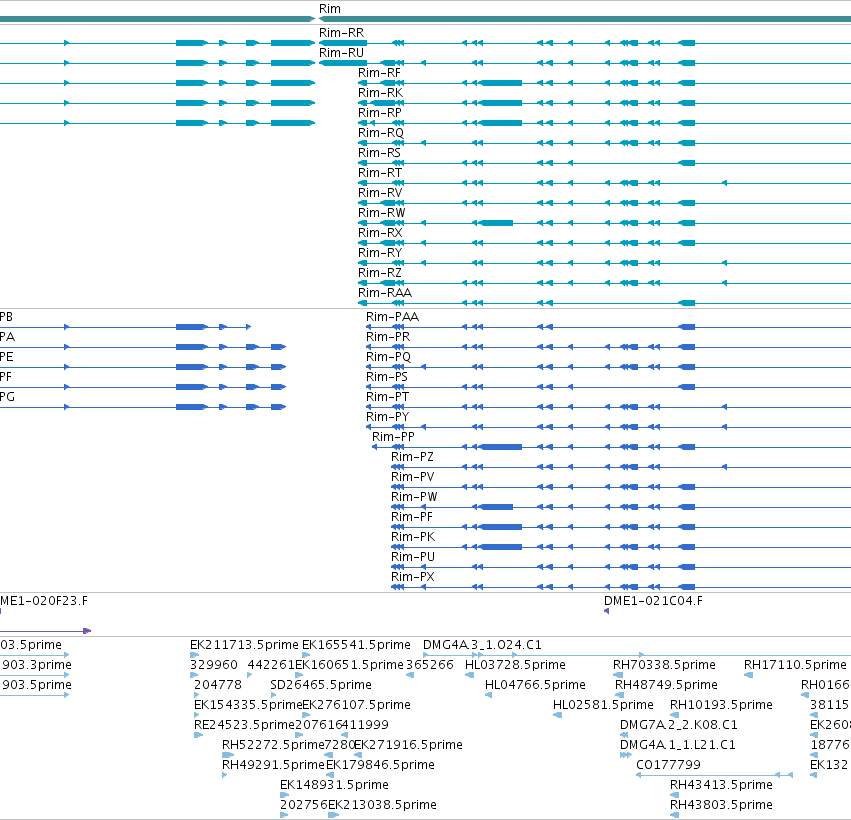Select the Rim-PS protein label
This screenshot has height=820, width=851.
pos(387,377)
